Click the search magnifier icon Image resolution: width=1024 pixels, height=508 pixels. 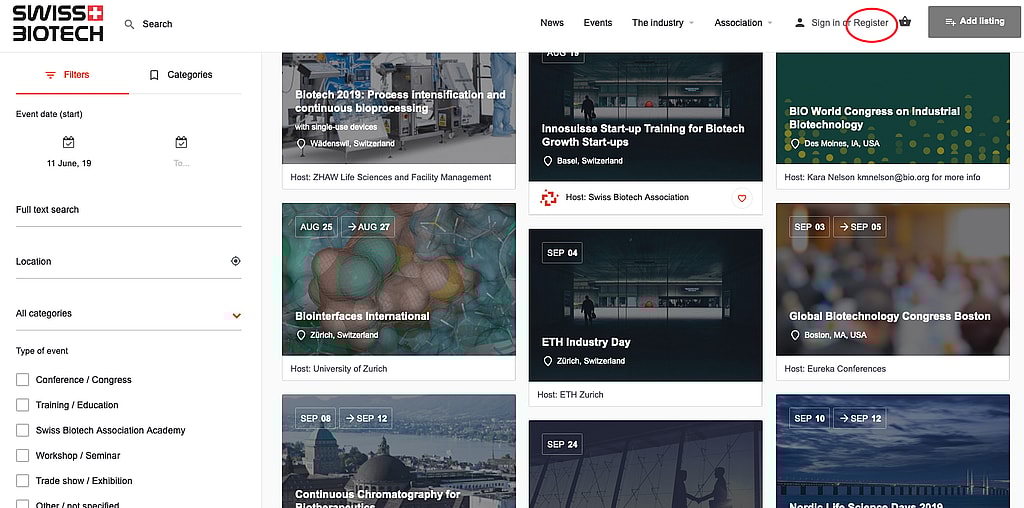pyautogui.click(x=129, y=24)
